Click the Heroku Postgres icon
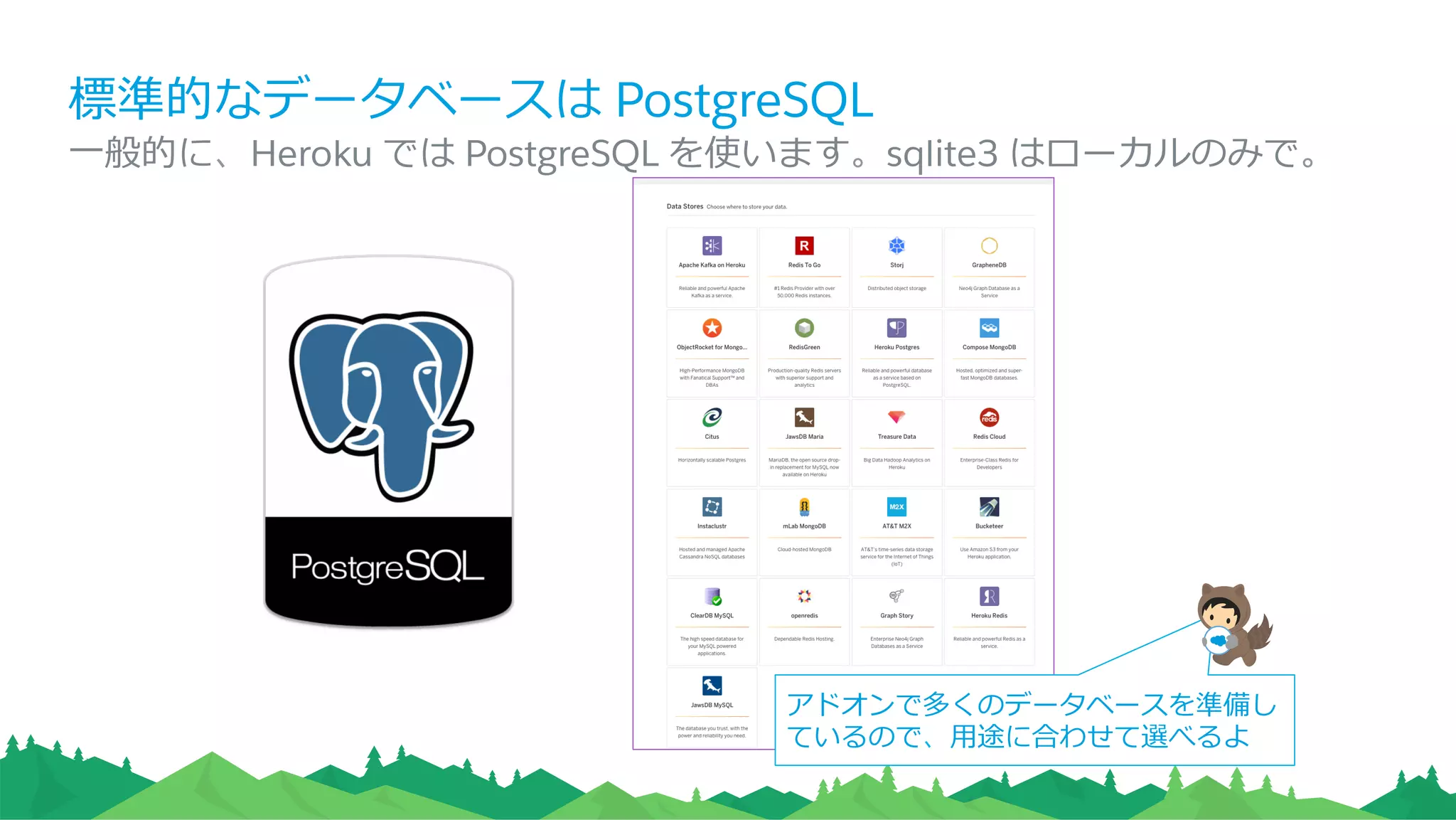Viewport: 1456px width, 820px height. point(896,328)
